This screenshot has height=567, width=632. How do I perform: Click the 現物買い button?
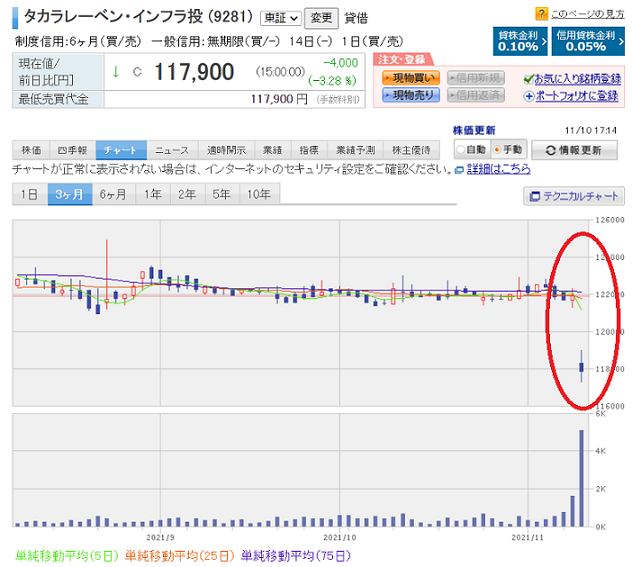(x=411, y=78)
